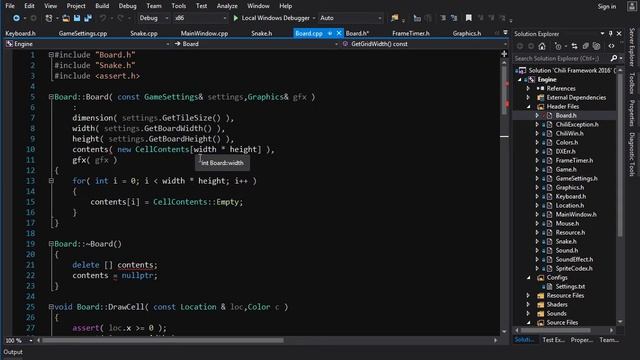This screenshot has width=640, height=360.
Task: Switch to the GameSettings.cpp tab
Action: click(x=83, y=33)
